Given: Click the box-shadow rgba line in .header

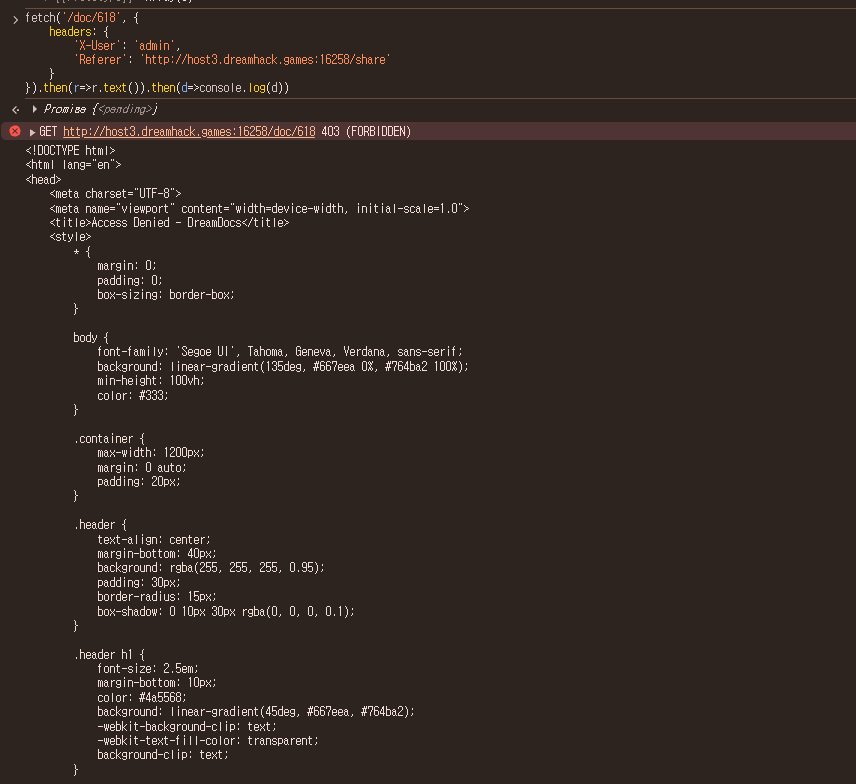Looking at the screenshot, I should pos(226,611).
